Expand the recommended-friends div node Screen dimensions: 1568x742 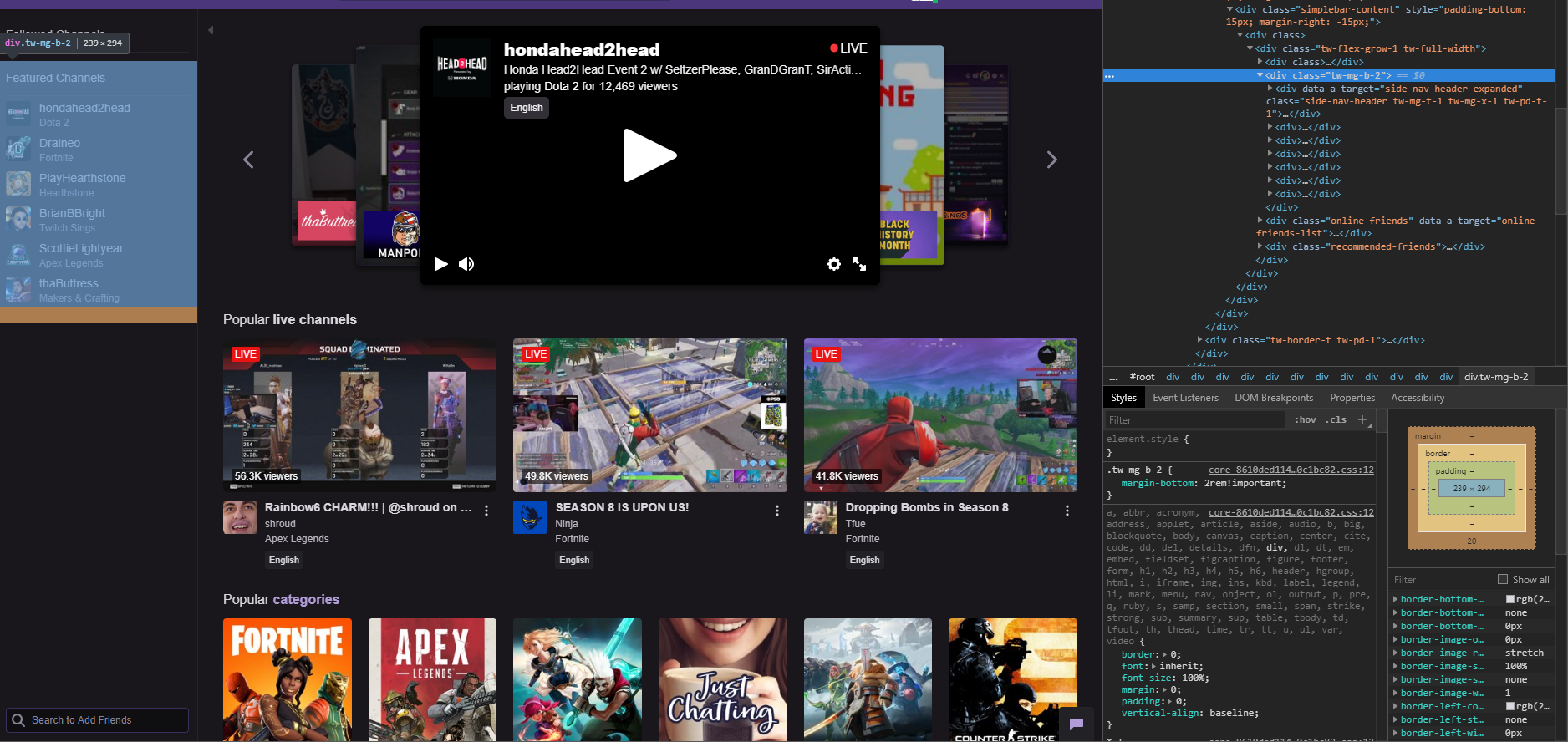tap(1260, 246)
